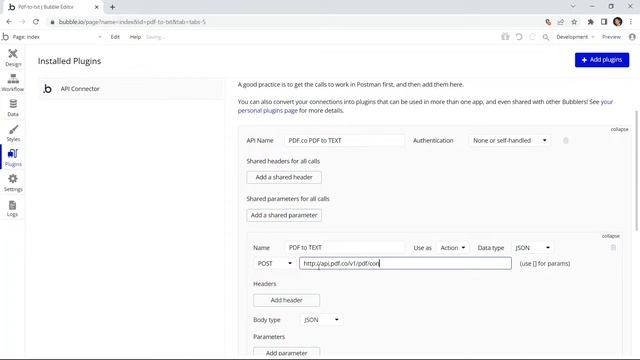Click Add a shared header
Screen dimensions: 640x360
pyautogui.click(x=284, y=177)
